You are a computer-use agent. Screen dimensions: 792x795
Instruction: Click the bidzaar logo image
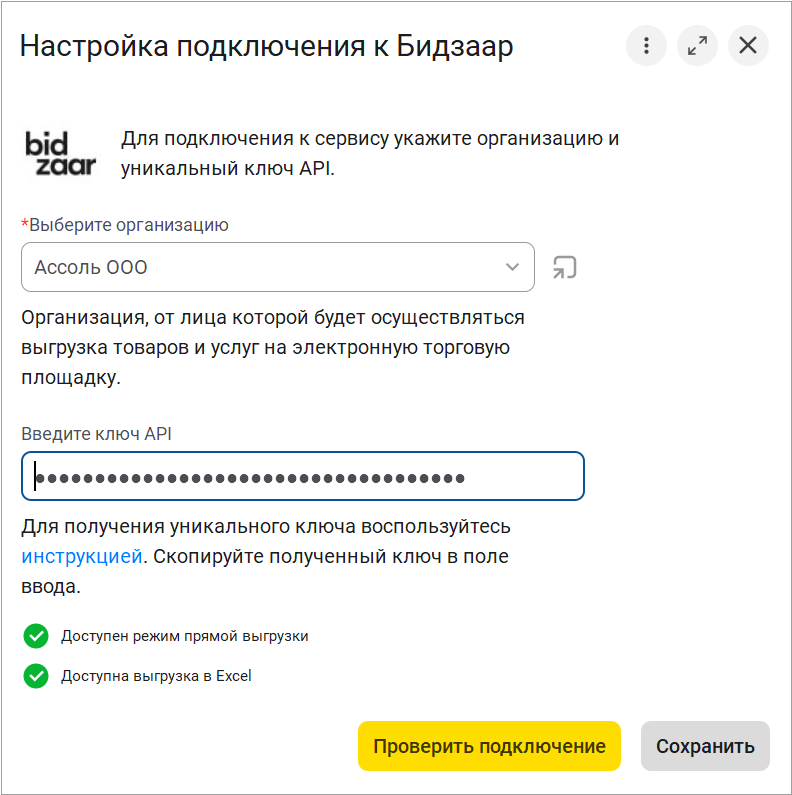coord(60,154)
